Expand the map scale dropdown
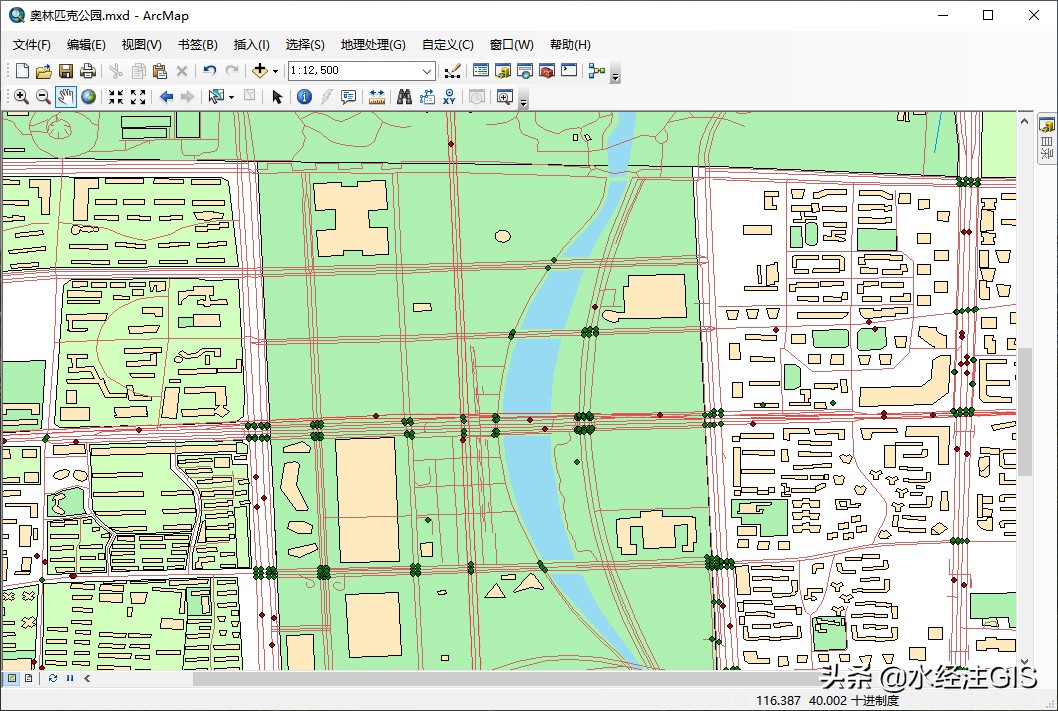Viewport: 1058px width, 711px height. pyautogui.click(x=427, y=71)
